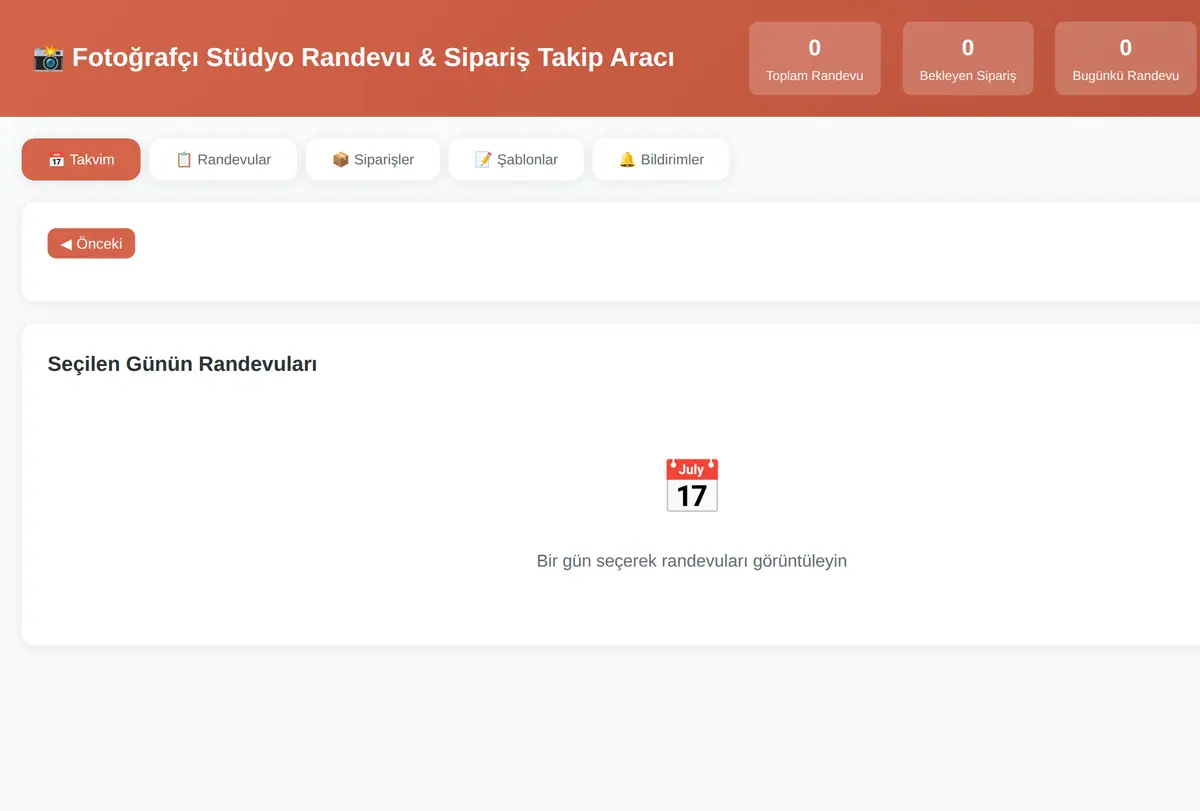Click "Bir gün seçerek randevuları görüntüleyin" text
This screenshot has height=811, width=1200.
(x=692, y=561)
